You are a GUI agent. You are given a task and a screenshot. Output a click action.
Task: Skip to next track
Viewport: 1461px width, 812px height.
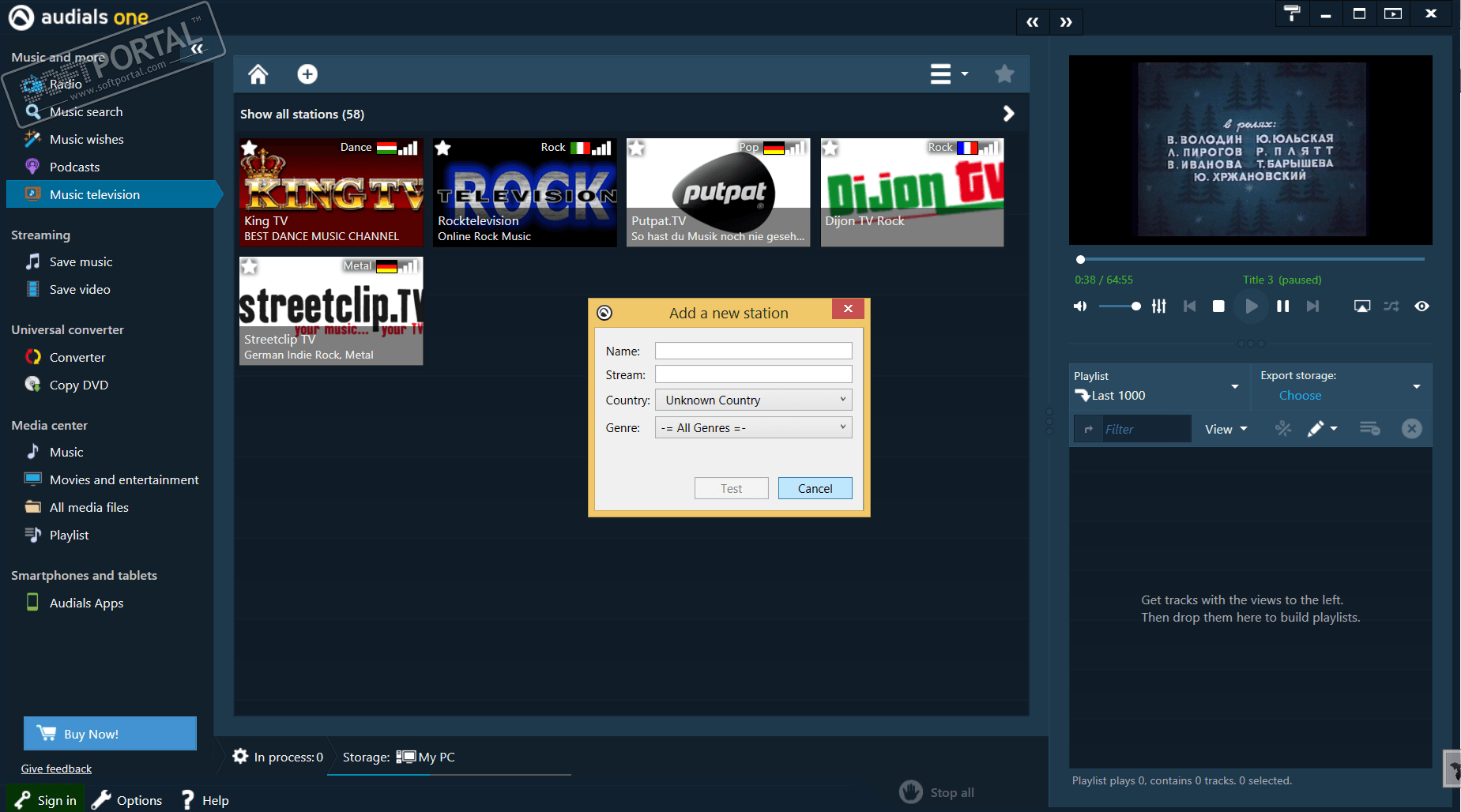(x=1312, y=306)
